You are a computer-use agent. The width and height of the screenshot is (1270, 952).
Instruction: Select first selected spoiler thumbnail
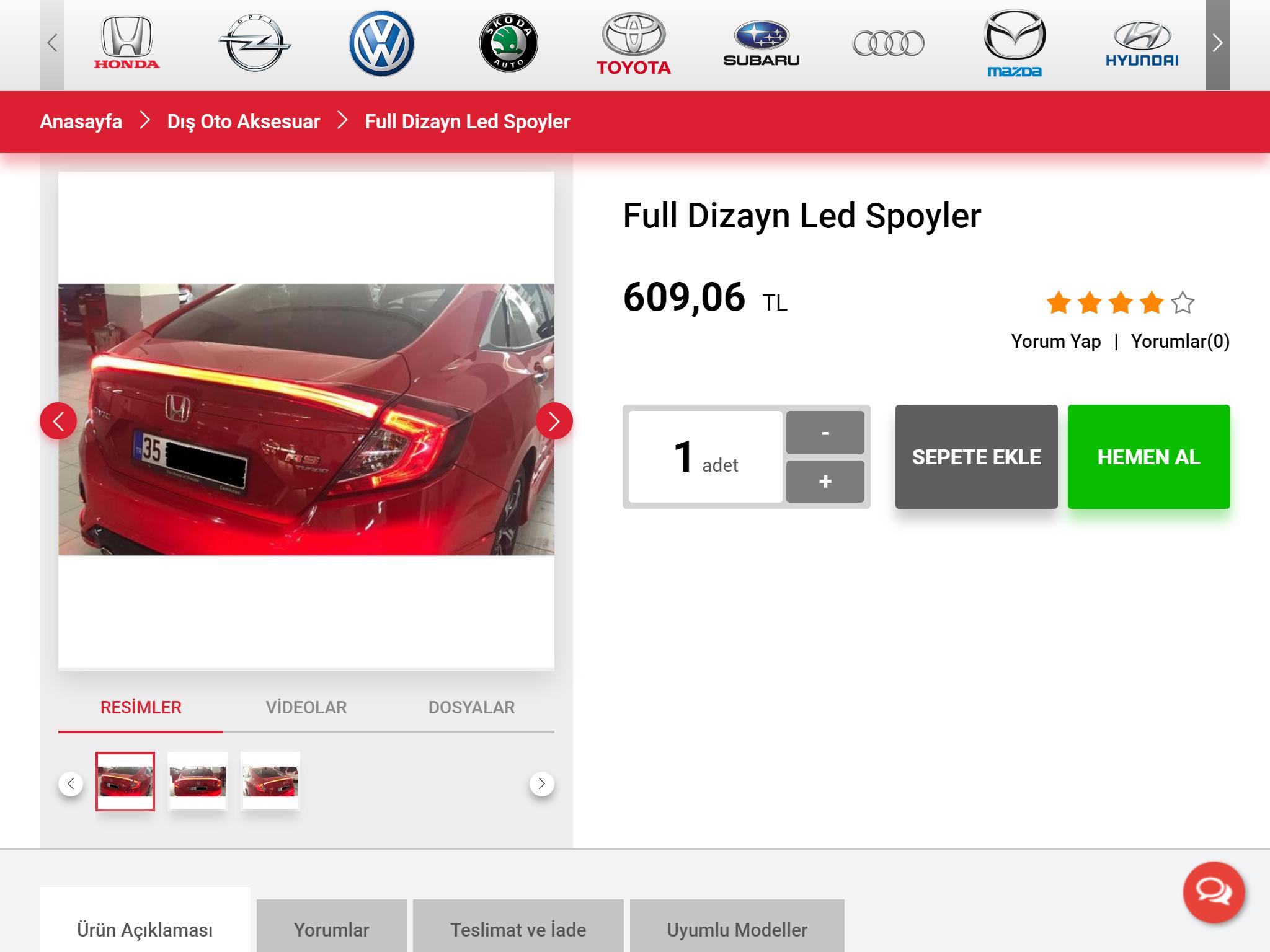(125, 781)
